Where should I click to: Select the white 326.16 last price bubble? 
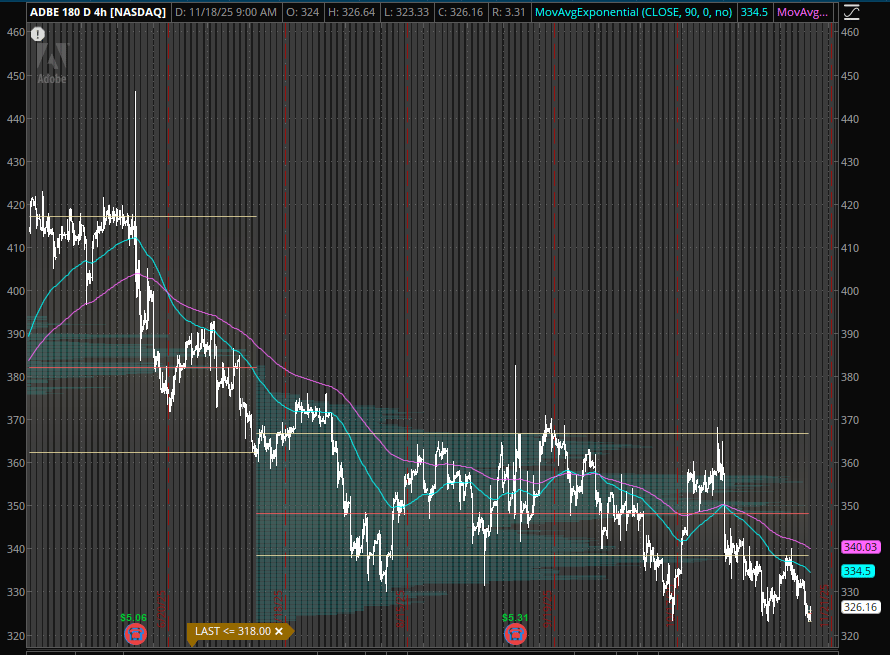[860, 607]
